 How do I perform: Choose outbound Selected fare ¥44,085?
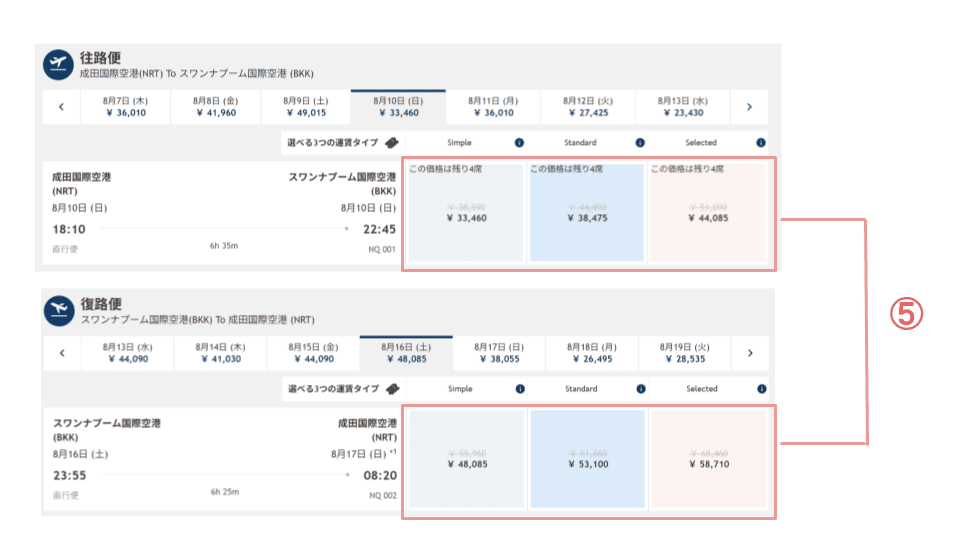[708, 212]
